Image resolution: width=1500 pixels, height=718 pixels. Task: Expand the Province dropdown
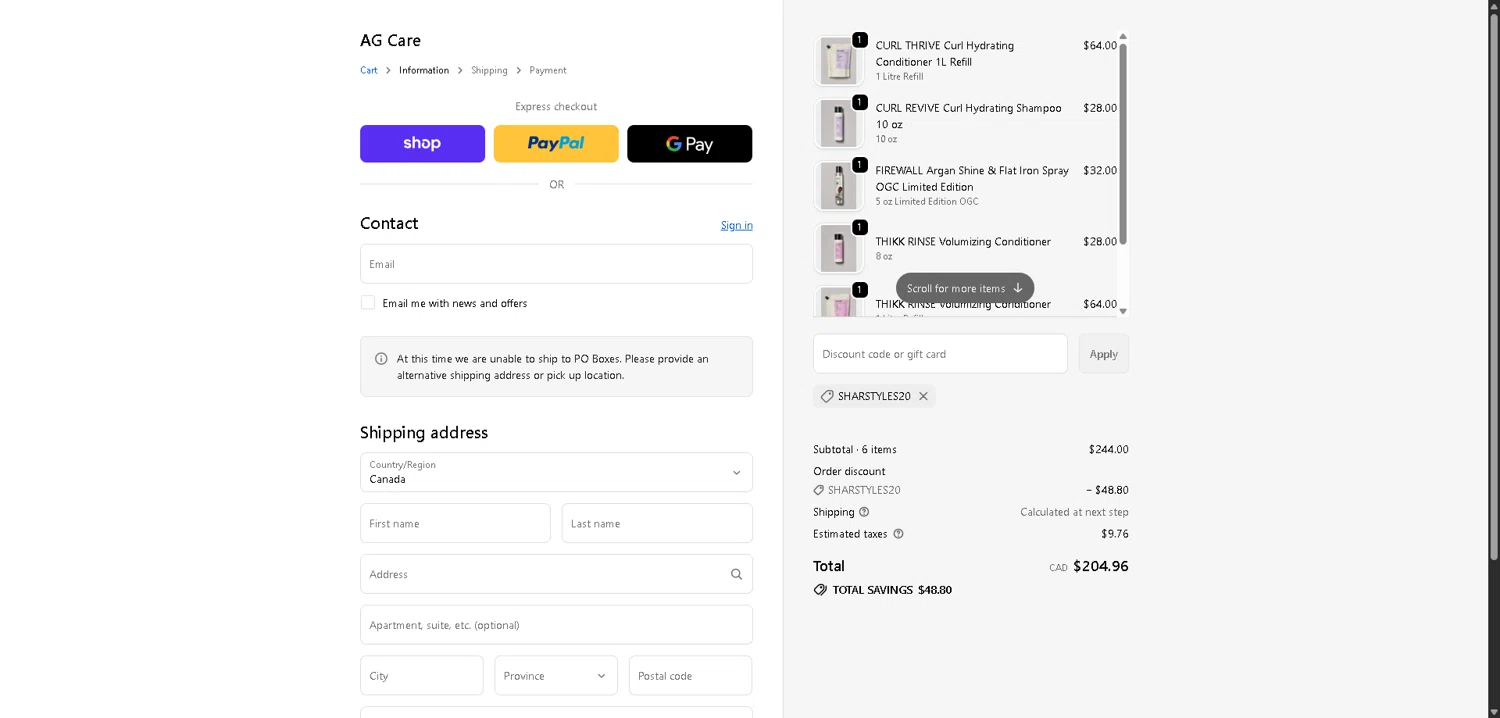[555, 676]
